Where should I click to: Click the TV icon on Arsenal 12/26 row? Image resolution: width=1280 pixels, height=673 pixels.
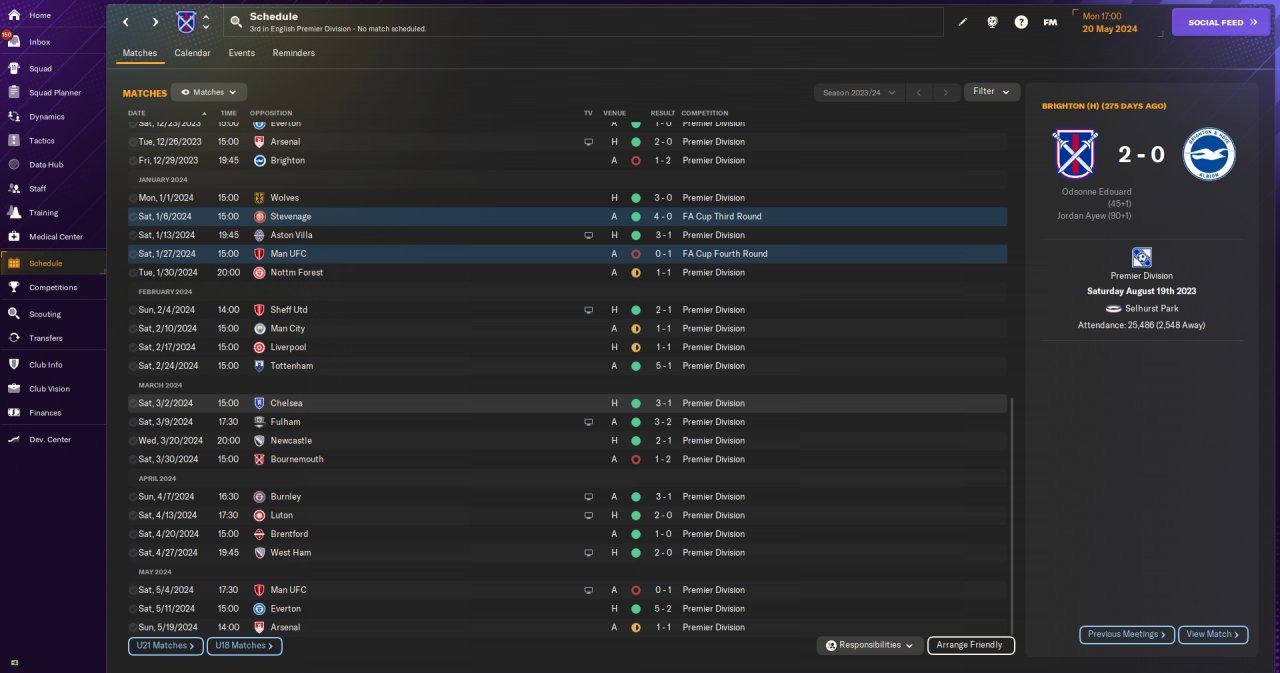point(589,142)
